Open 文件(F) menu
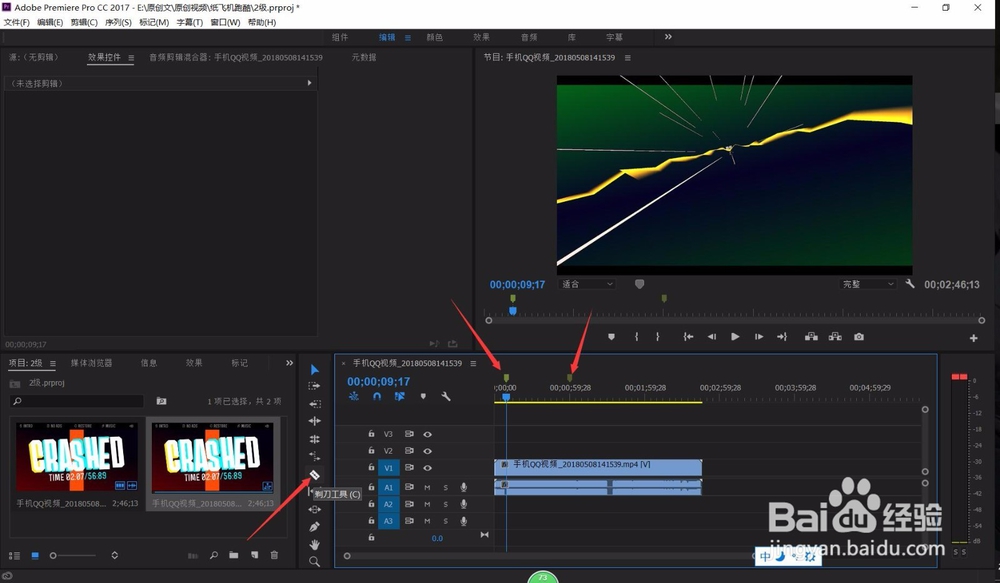 click(x=17, y=22)
